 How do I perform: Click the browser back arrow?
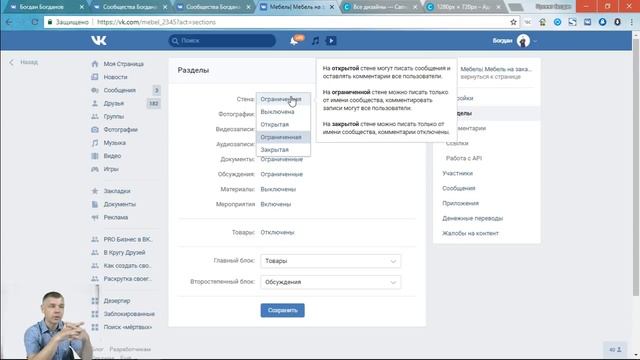point(9,22)
